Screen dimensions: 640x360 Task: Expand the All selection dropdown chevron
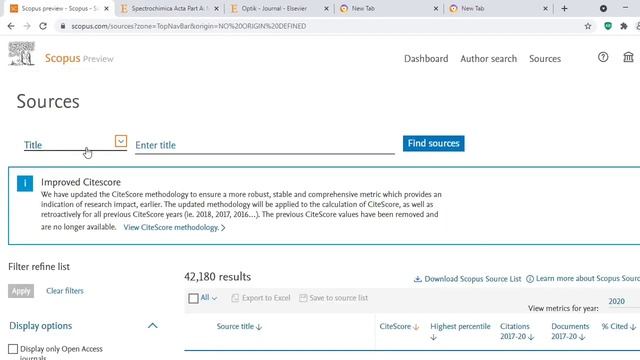tap(214, 298)
